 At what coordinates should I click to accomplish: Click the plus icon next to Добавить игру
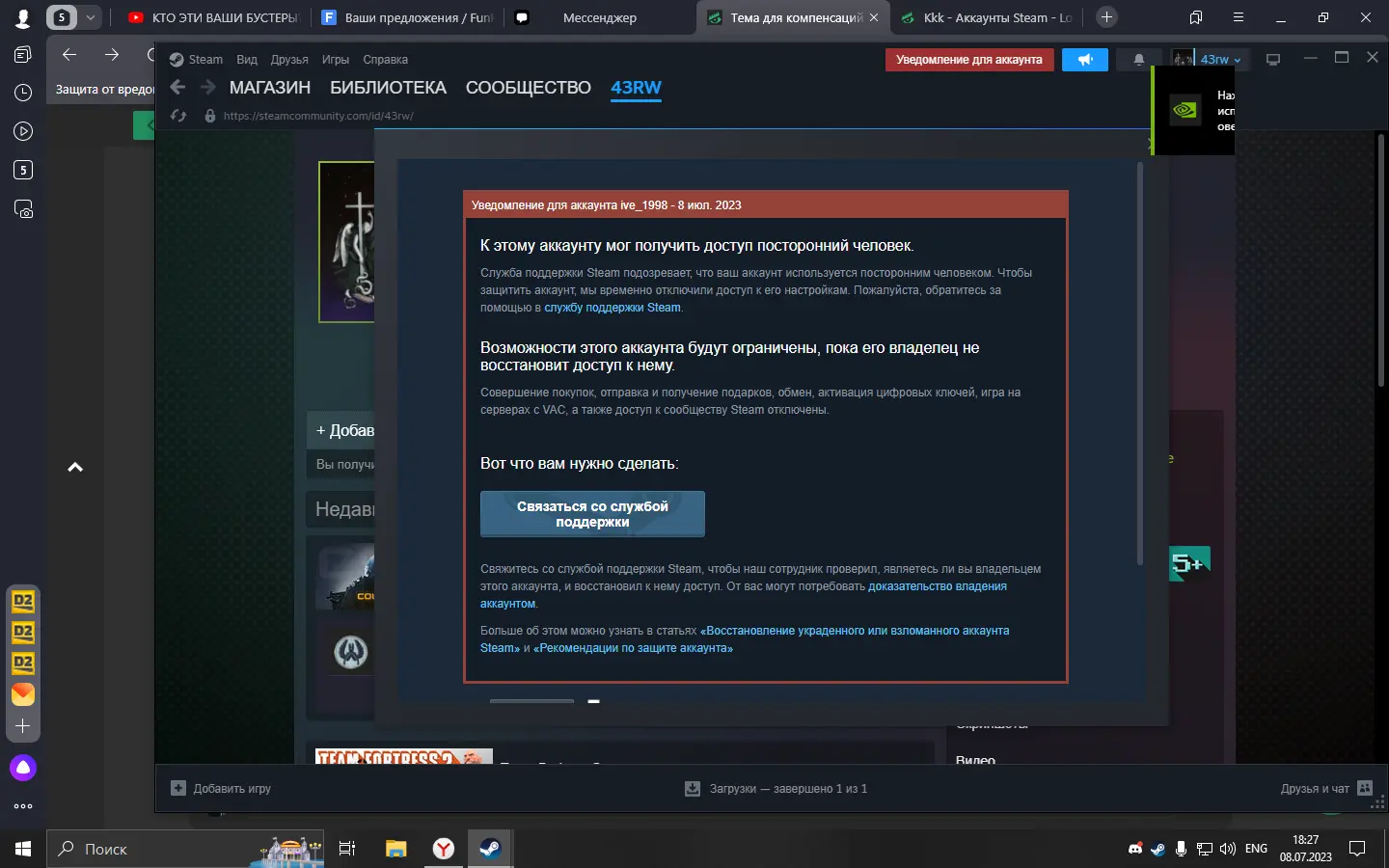(x=177, y=788)
